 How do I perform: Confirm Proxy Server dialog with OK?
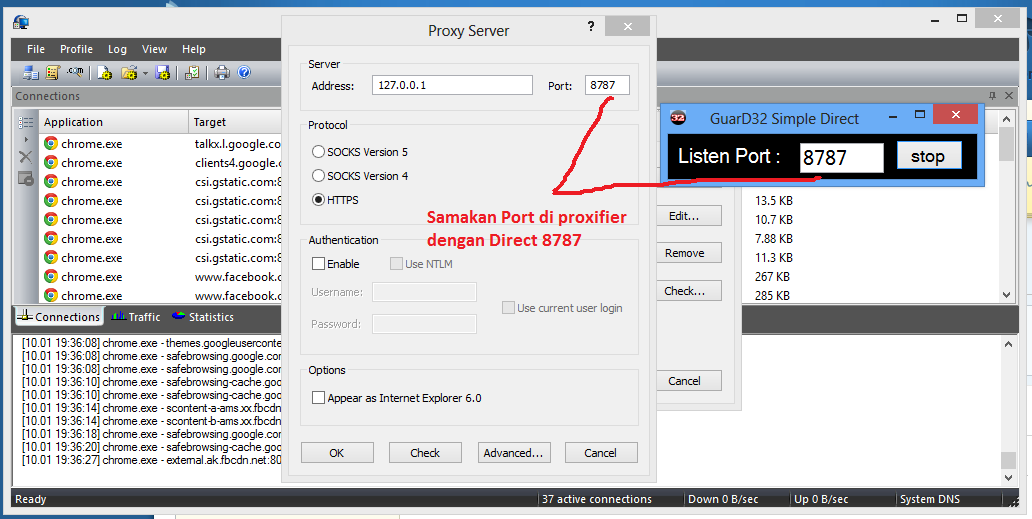click(337, 453)
